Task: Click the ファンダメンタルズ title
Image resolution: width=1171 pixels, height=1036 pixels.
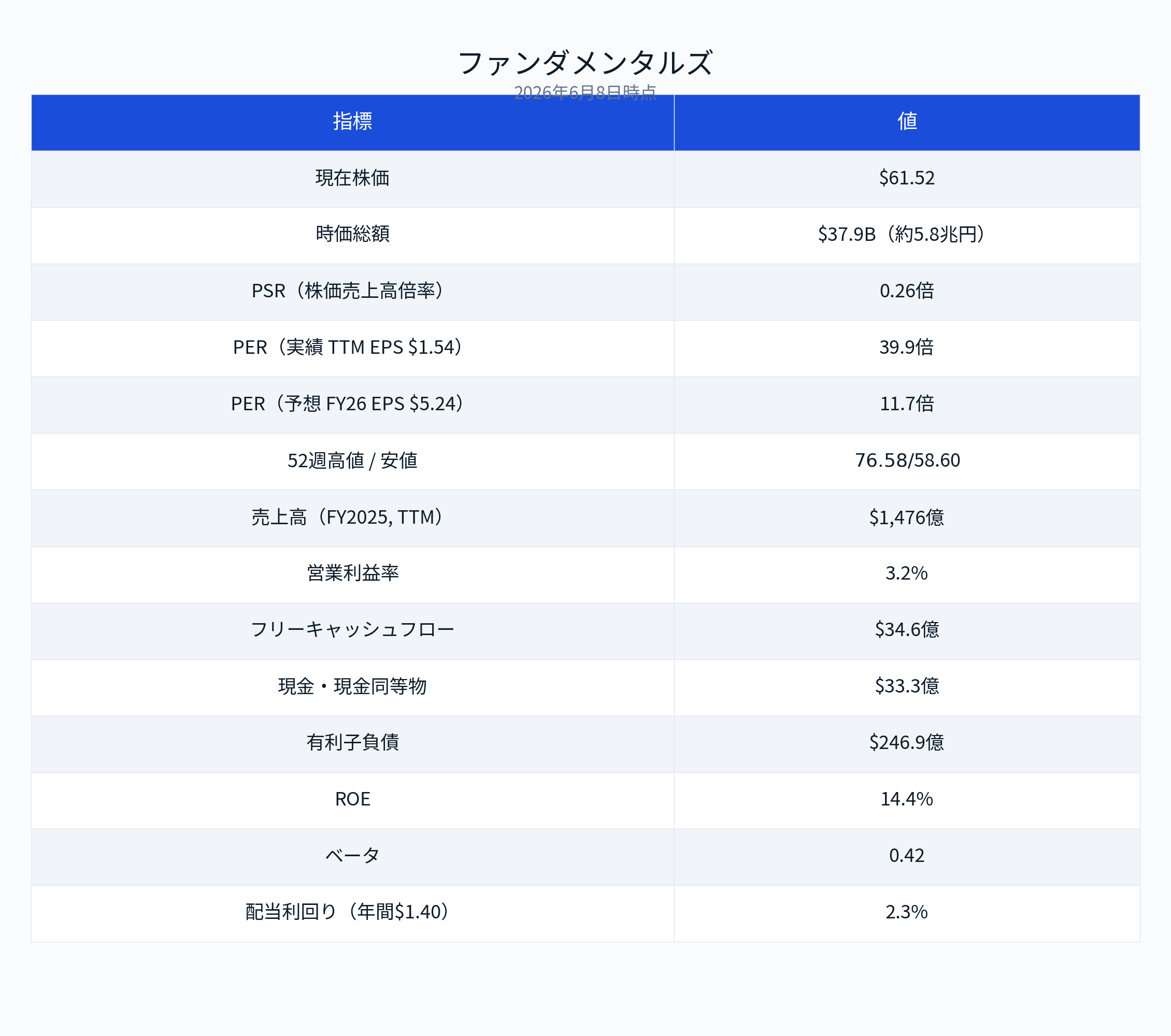Action: [585, 63]
